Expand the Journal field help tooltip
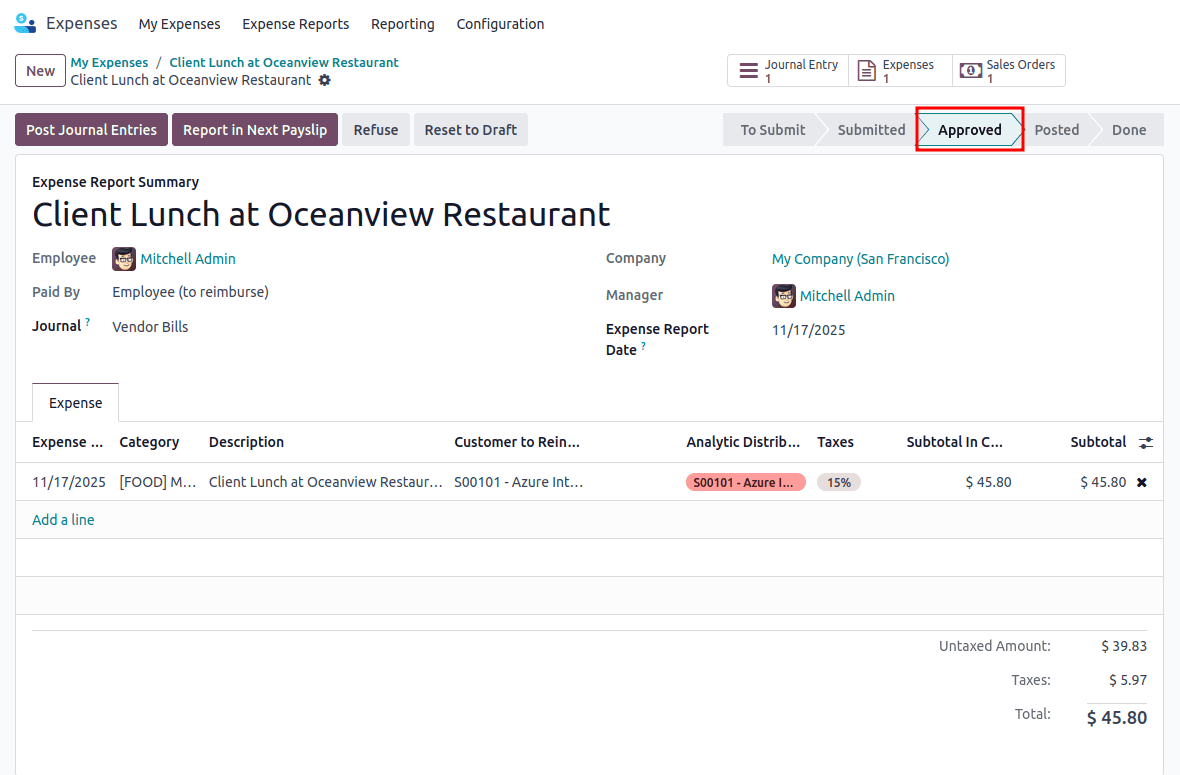The width and height of the screenshot is (1180, 775). 89,320
